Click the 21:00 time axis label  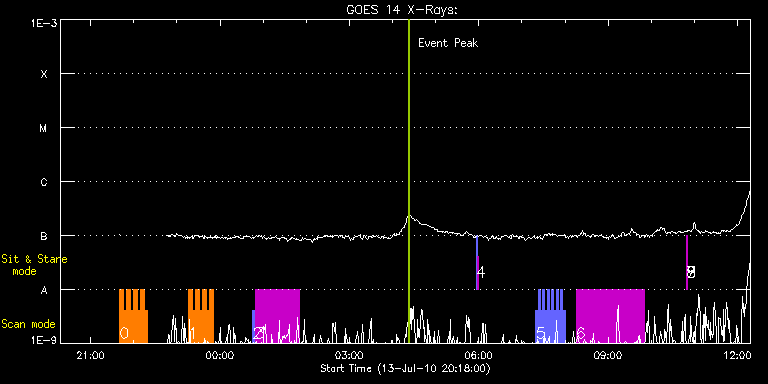pyautogui.click(x=91, y=356)
